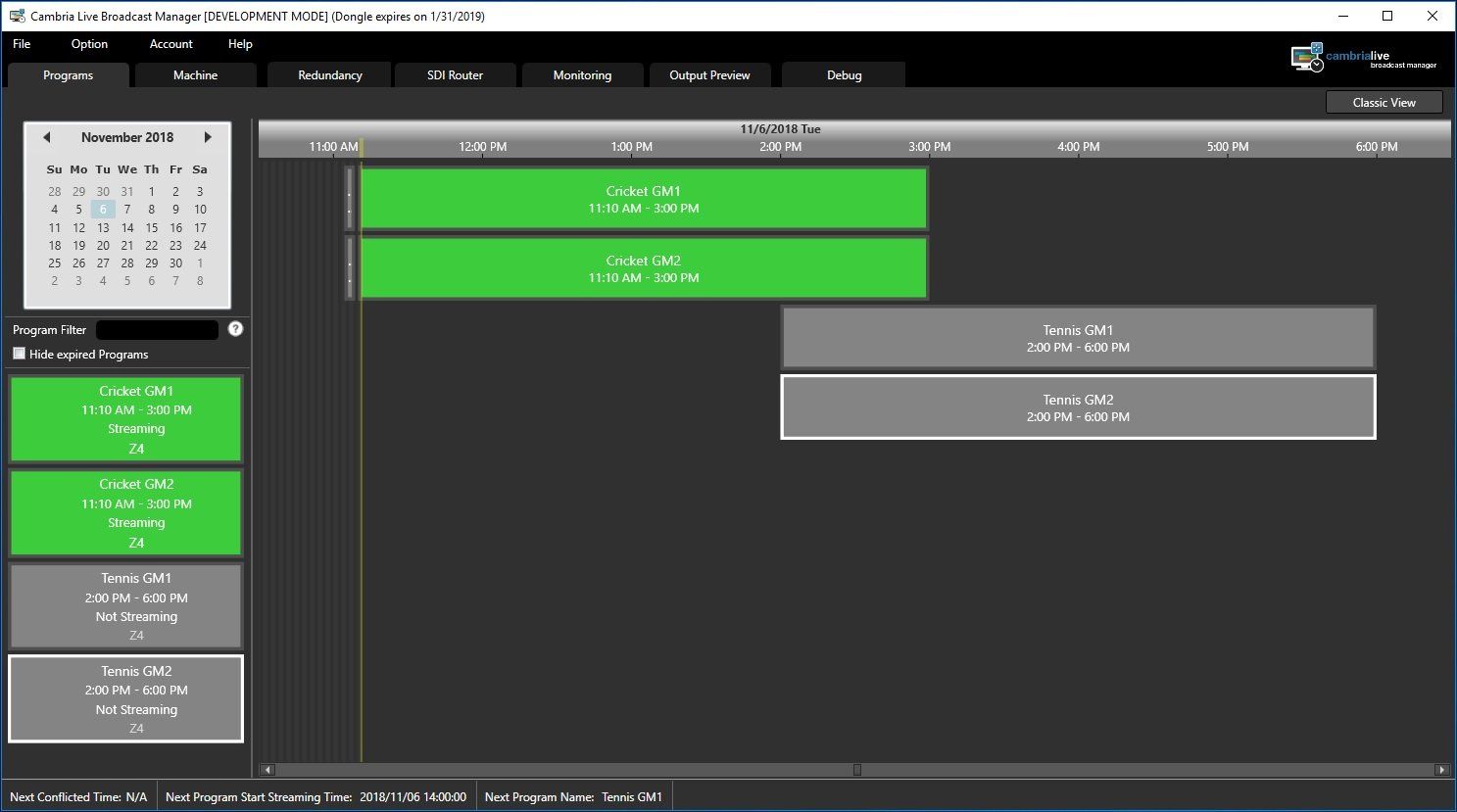Open the File menu

(22, 44)
